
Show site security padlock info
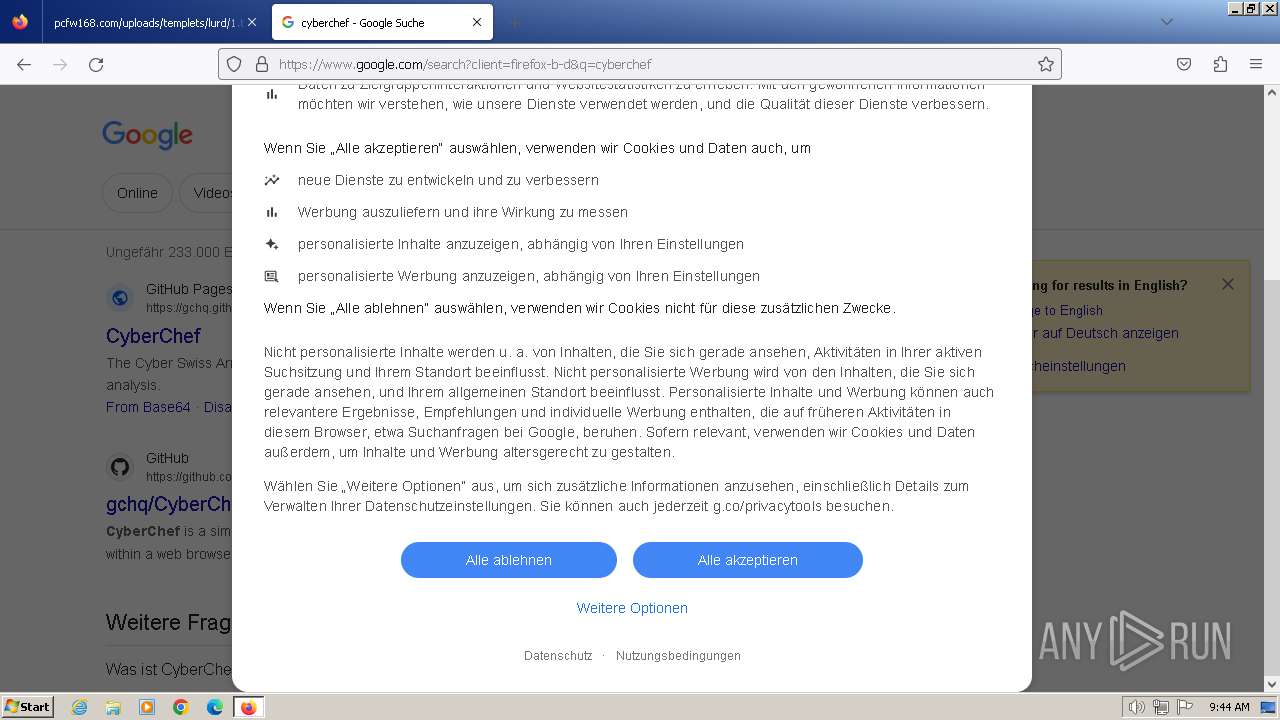pos(262,64)
